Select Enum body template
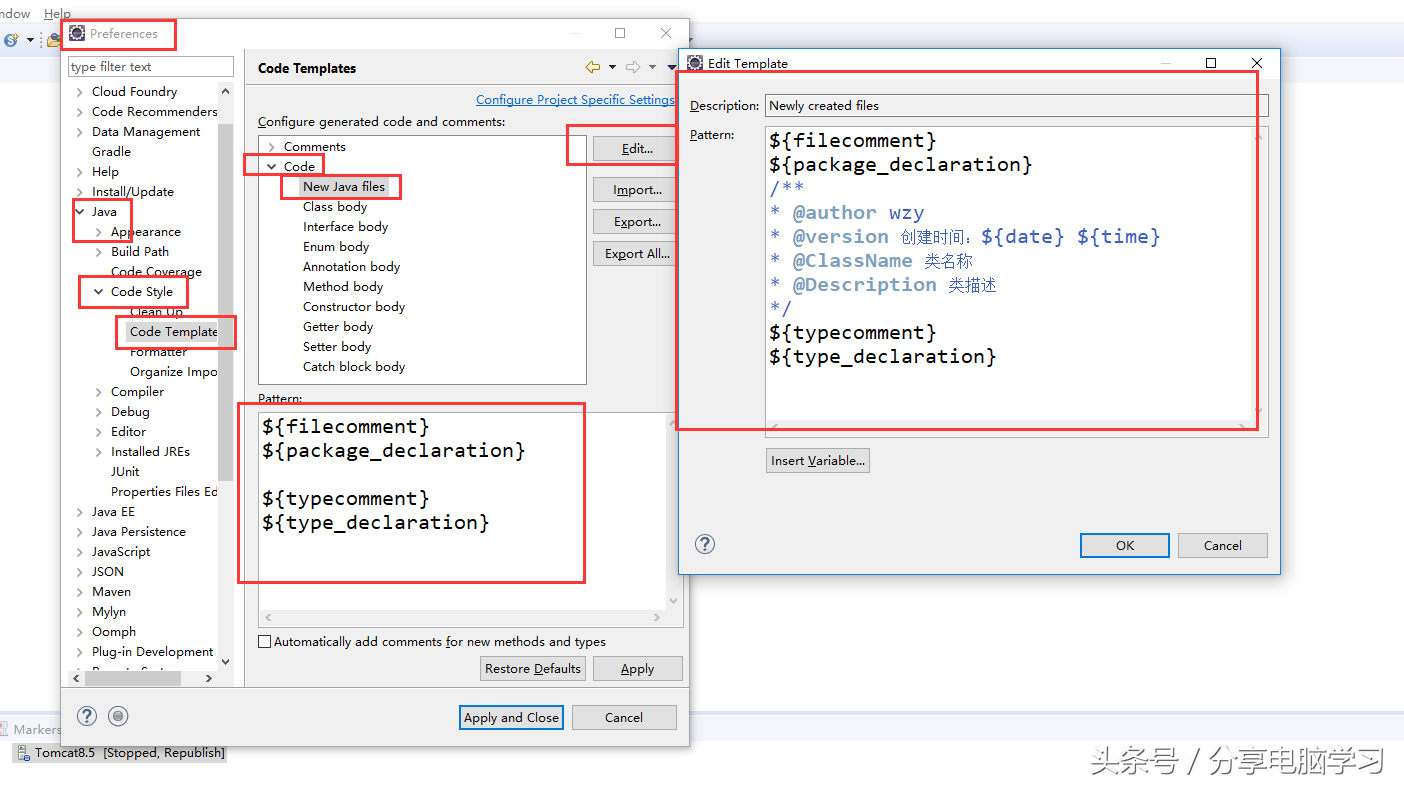The height and width of the screenshot is (787, 1404). point(336,247)
